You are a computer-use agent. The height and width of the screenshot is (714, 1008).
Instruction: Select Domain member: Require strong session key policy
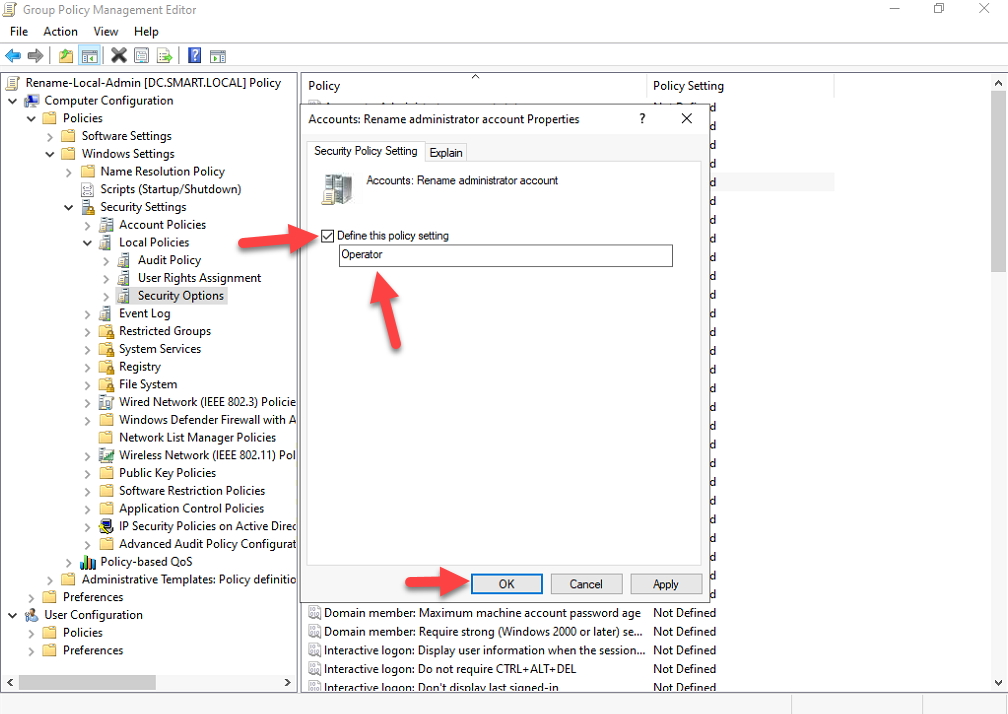pos(483,632)
